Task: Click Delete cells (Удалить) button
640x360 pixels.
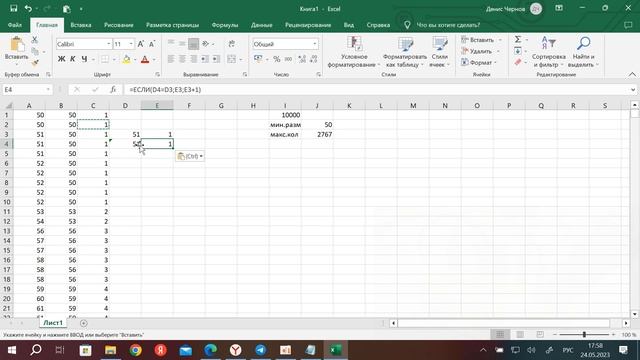Action: pyautogui.click(x=478, y=51)
